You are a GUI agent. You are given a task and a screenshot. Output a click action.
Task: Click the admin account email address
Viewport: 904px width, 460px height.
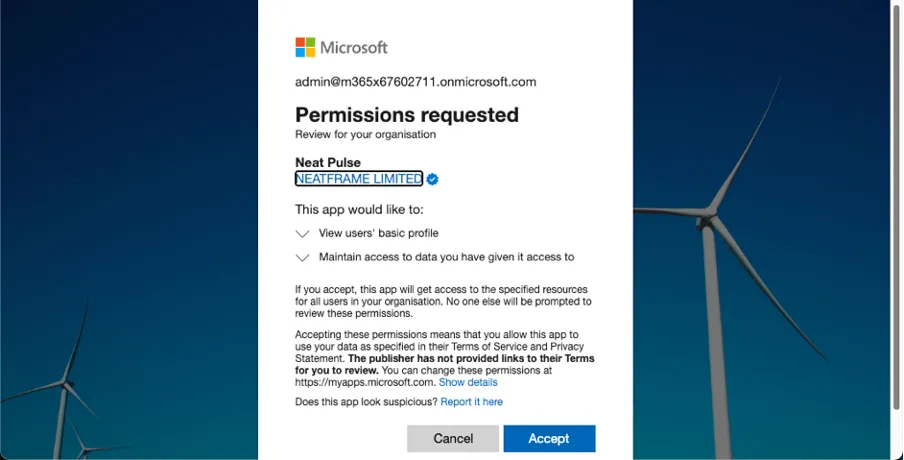tap(415, 82)
